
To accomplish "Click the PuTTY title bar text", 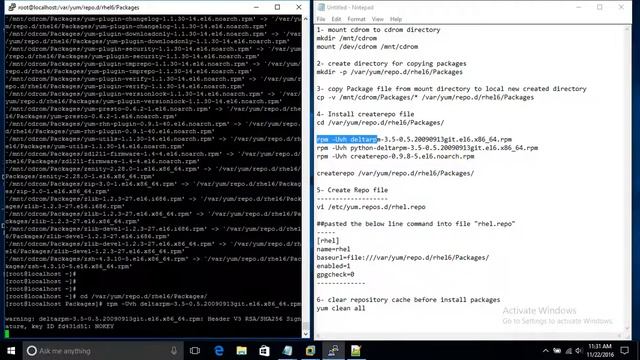I will [x=78, y=7].
